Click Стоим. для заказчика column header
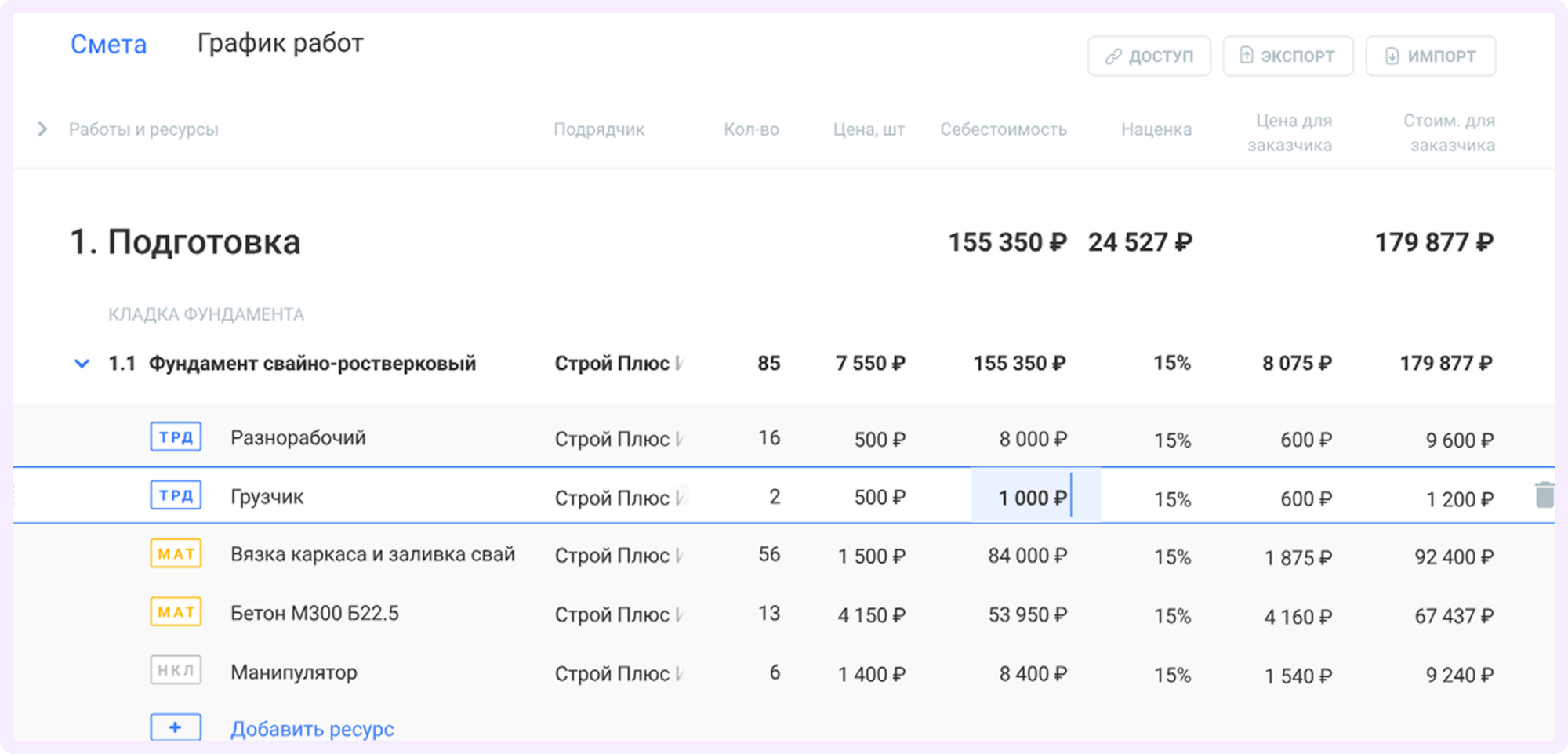Viewport: 1568px width, 754px height. click(x=1449, y=132)
